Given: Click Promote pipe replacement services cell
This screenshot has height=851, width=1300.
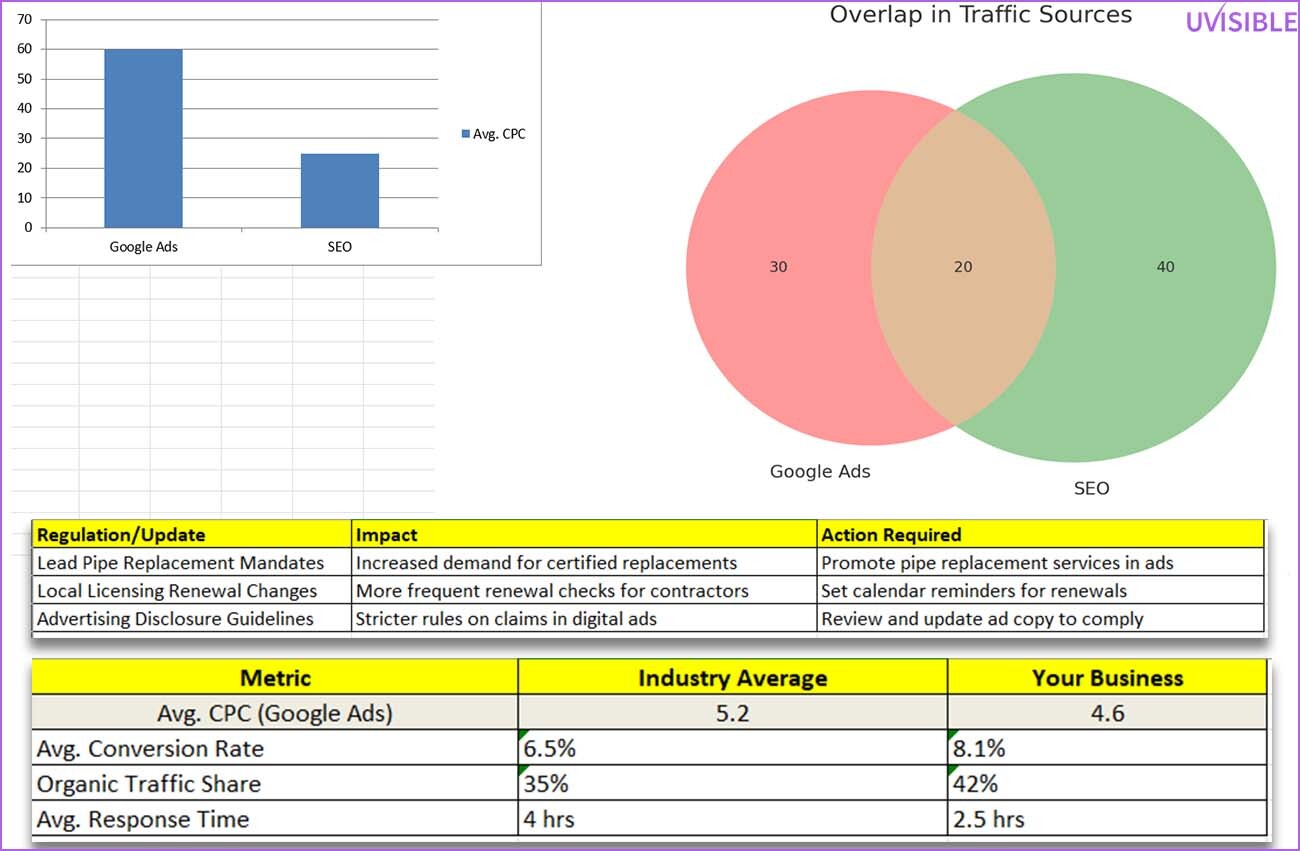Looking at the screenshot, I should pos(1041,562).
